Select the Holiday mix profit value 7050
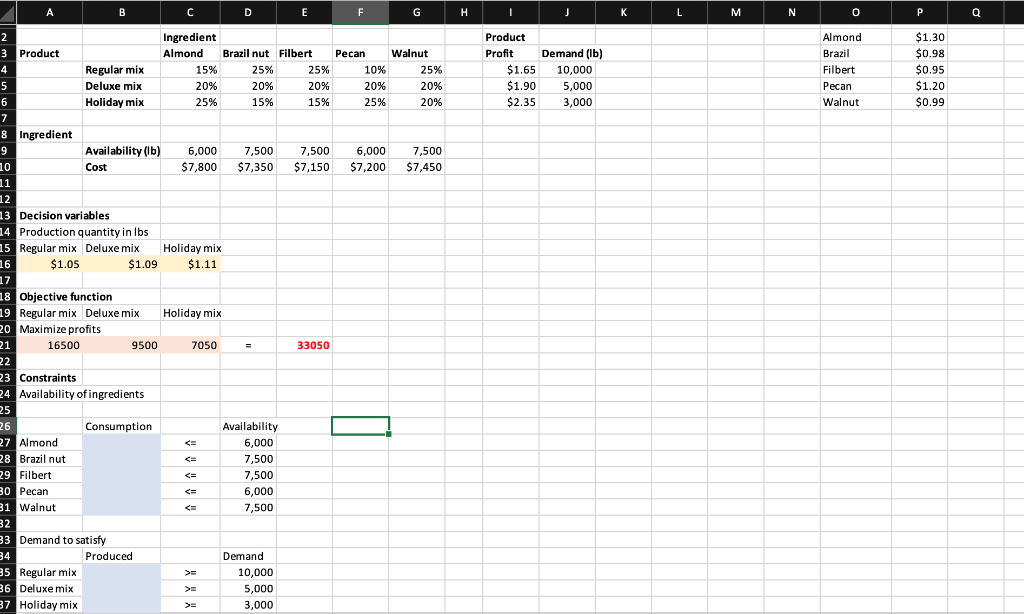1024x614 pixels. (190, 345)
